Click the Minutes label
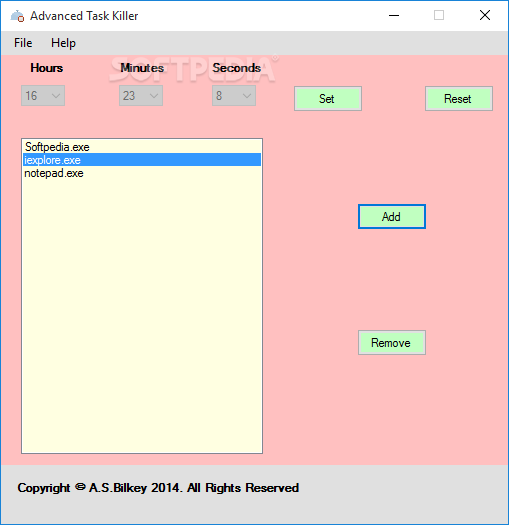509x525 pixels. [x=142, y=68]
